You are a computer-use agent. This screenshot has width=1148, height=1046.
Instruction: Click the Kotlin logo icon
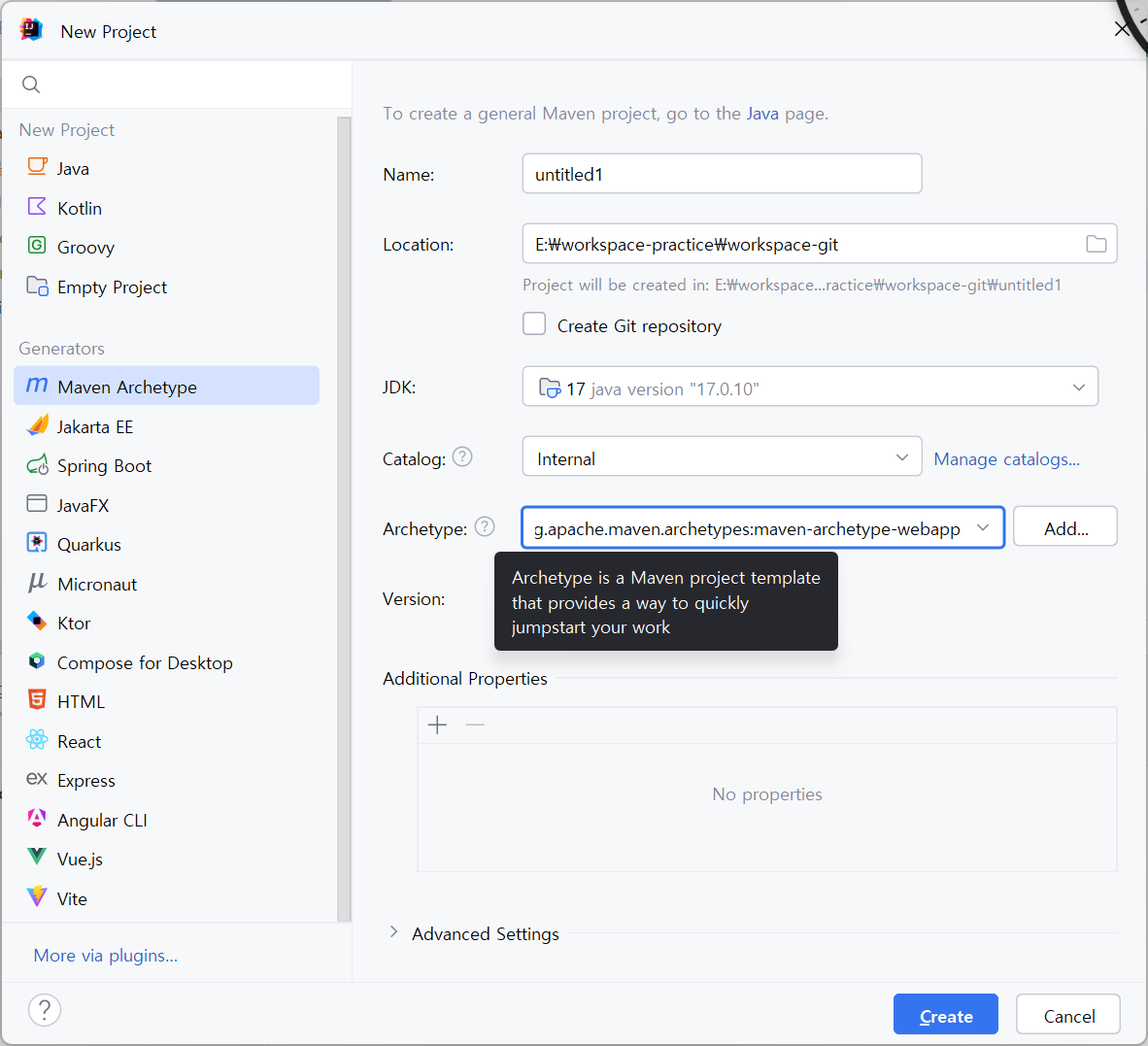(37, 207)
